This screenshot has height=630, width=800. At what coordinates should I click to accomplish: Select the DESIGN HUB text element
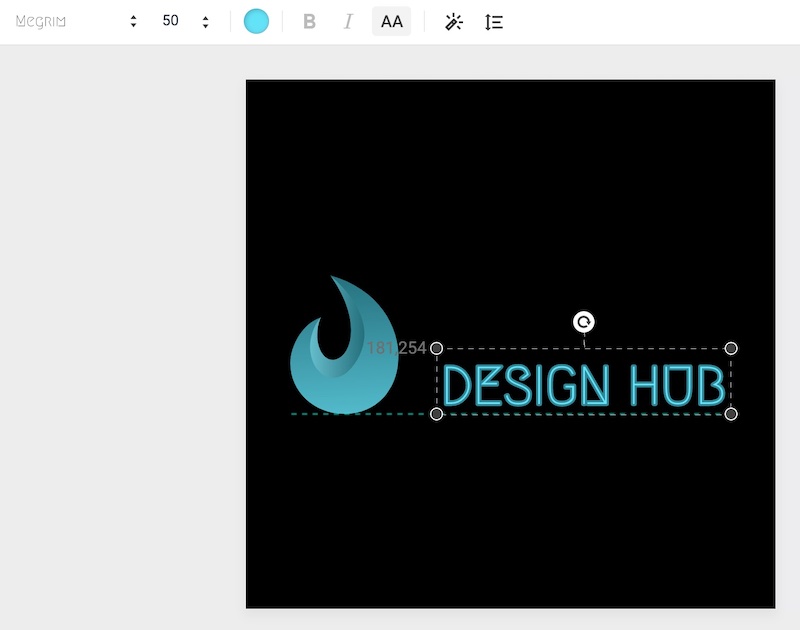pos(584,385)
